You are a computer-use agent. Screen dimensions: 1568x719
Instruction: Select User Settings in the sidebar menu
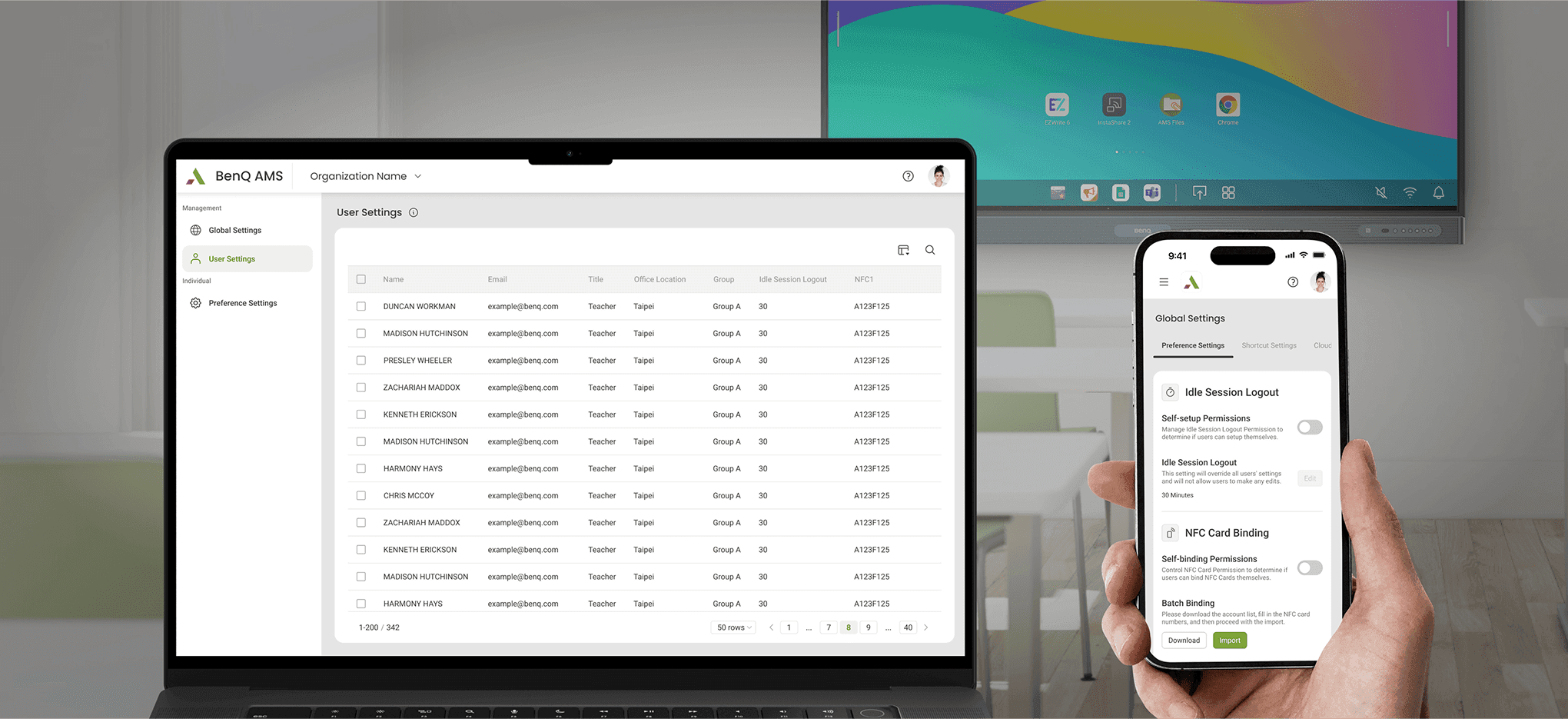[233, 258]
